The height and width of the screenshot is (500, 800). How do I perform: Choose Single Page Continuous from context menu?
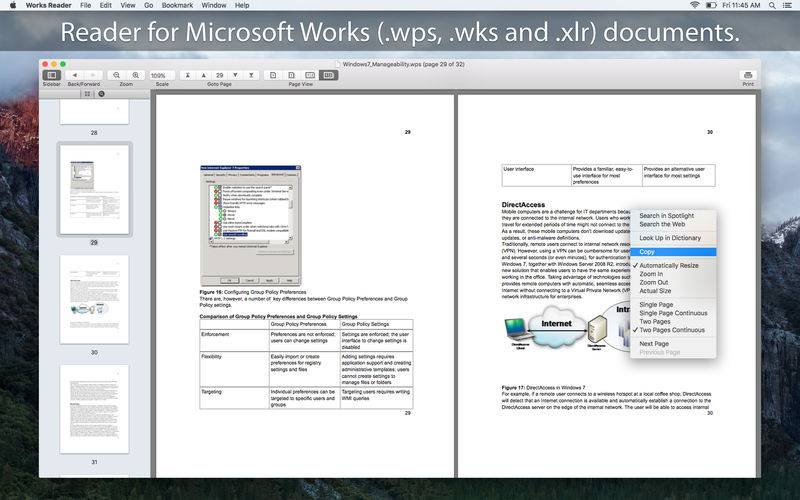pyautogui.click(x=673, y=313)
